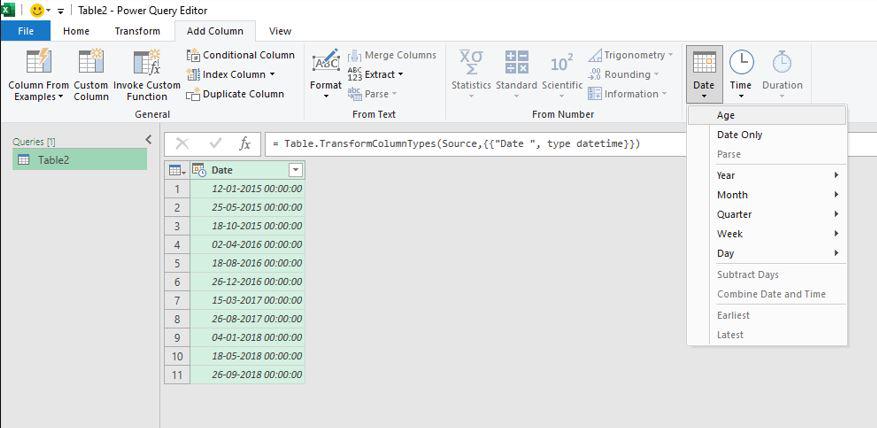Add a Conditional Column

click(x=241, y=55)
